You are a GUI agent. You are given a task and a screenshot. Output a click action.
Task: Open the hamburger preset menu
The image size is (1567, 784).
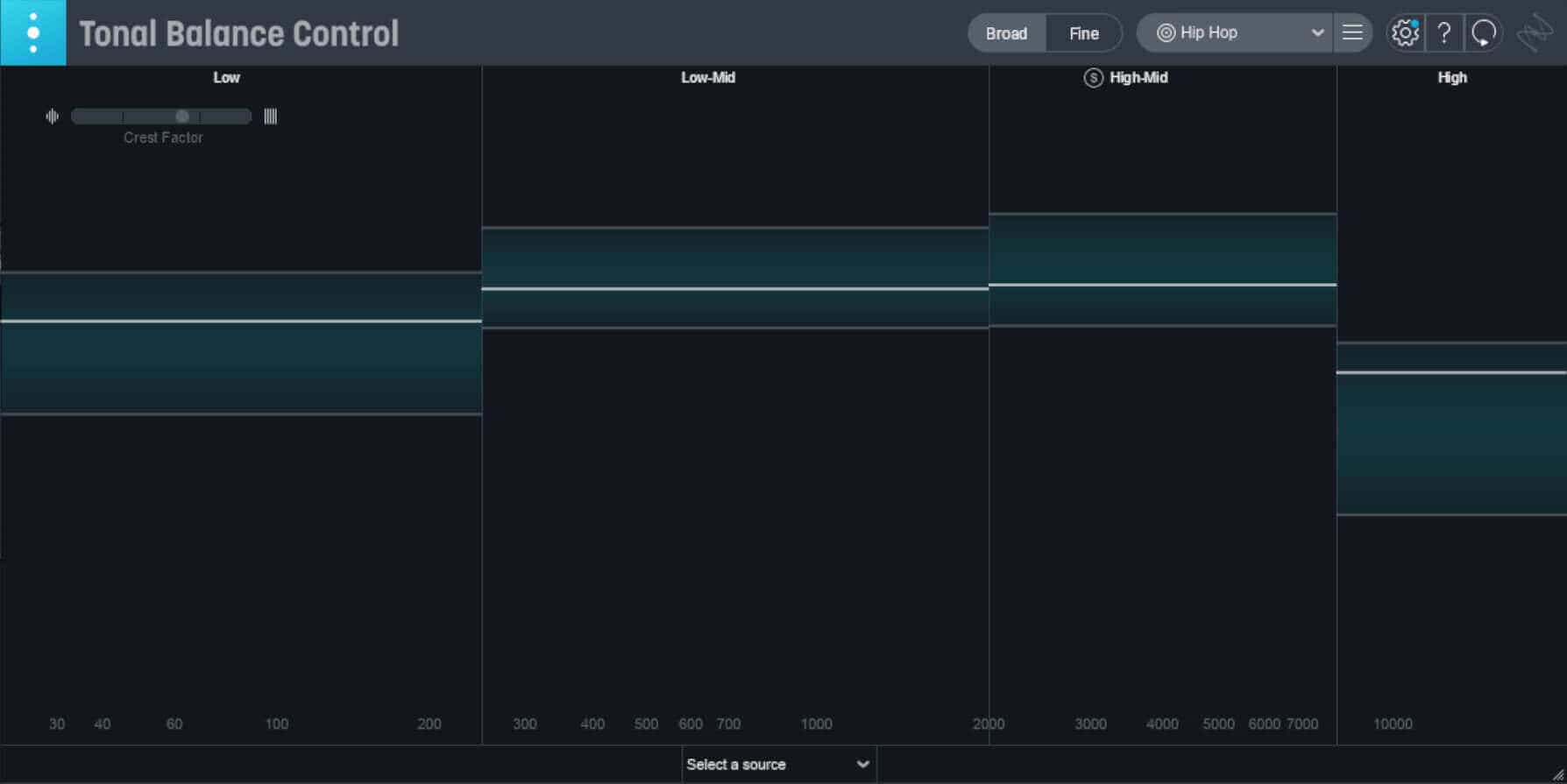click(x=1352, y=33)
